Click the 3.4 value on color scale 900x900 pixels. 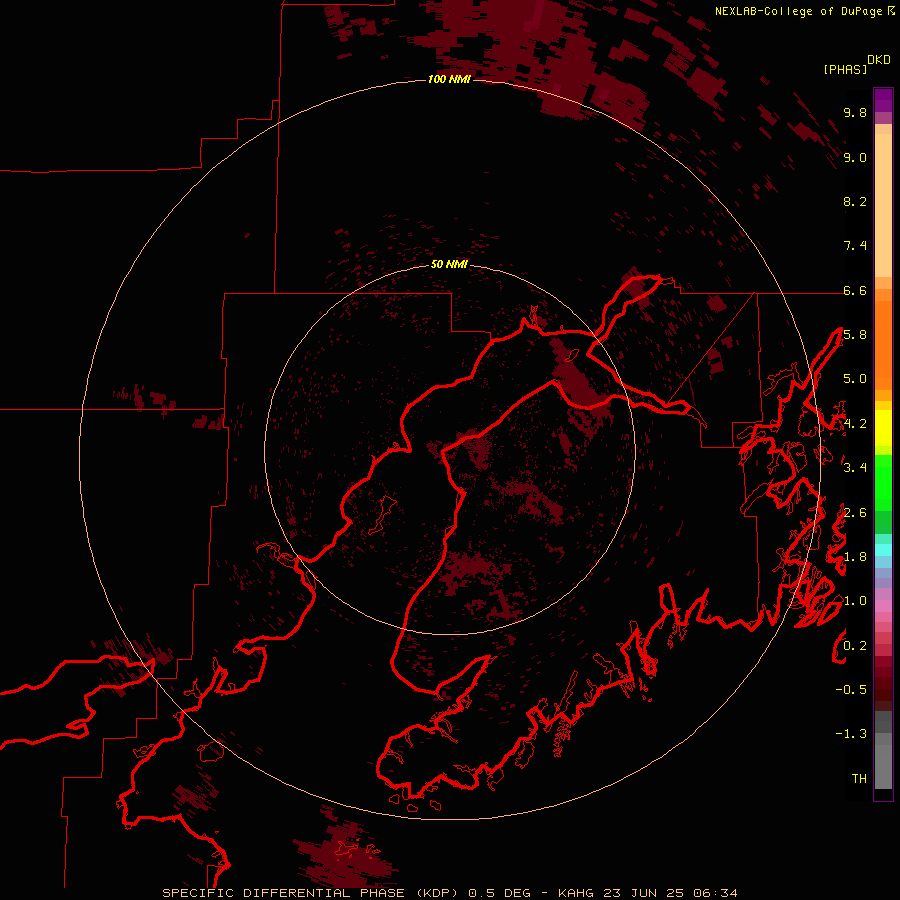[855, 468]
